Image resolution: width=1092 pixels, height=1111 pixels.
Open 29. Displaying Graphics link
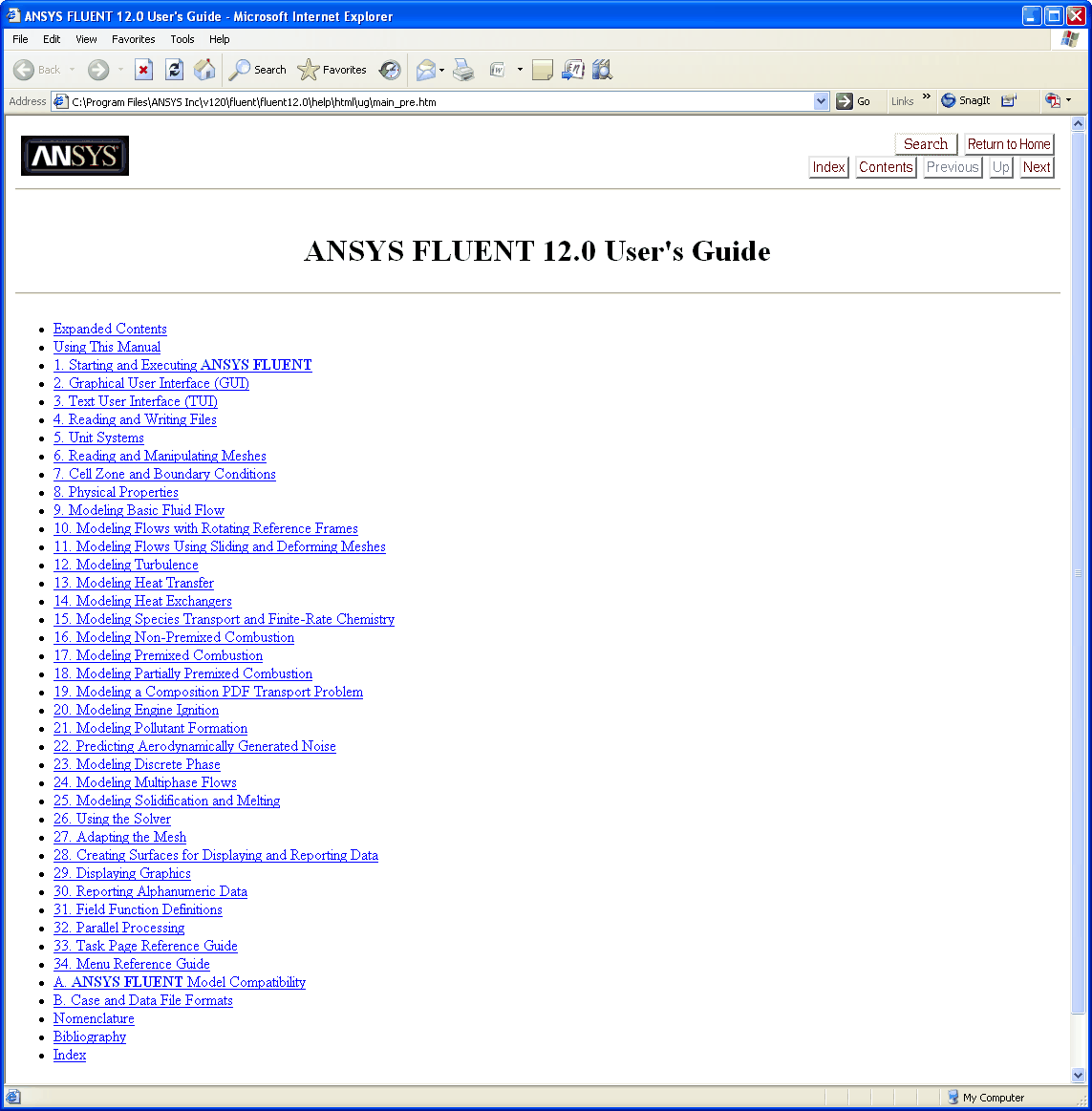point(122,874)
